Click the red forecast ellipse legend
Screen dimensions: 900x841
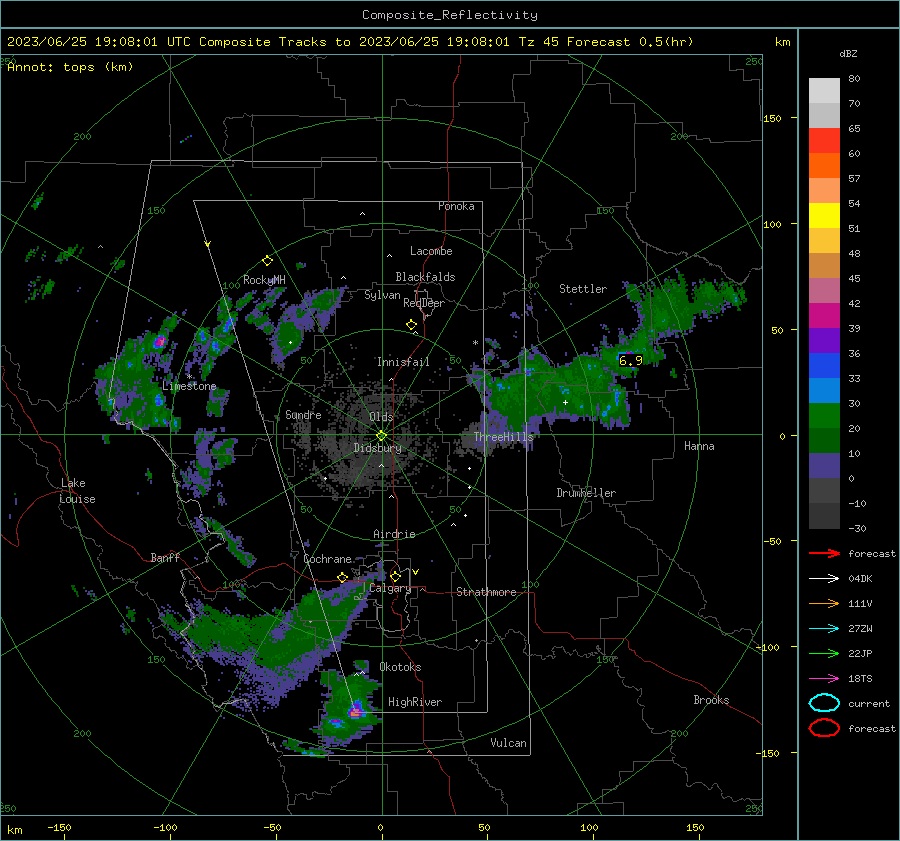pyautogui.click(x=824, y=728)
